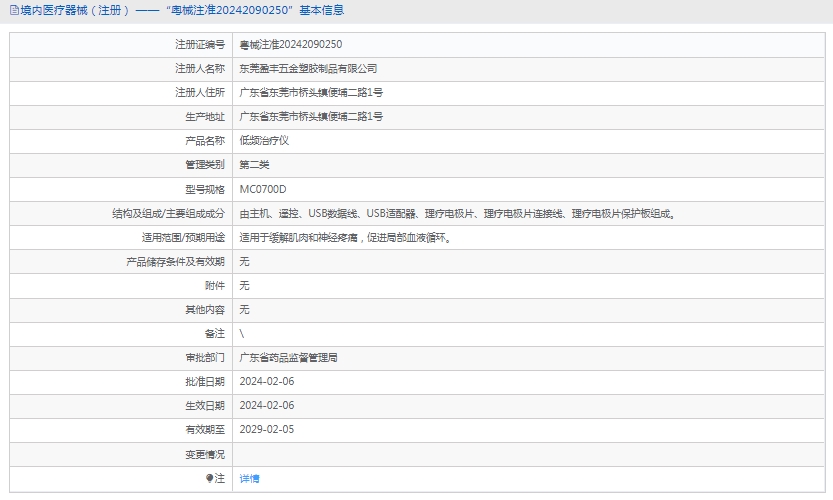Click the intended use text 适用于缓解肌肉和神经疼痛
The image size is (833, 500).
click(x=346, y=238)
